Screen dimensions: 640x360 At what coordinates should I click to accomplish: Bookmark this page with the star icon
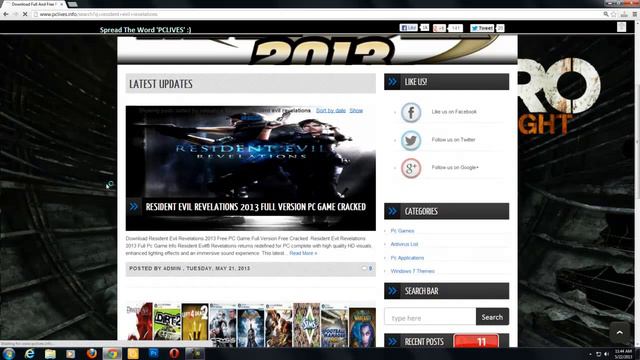[613, 14]
